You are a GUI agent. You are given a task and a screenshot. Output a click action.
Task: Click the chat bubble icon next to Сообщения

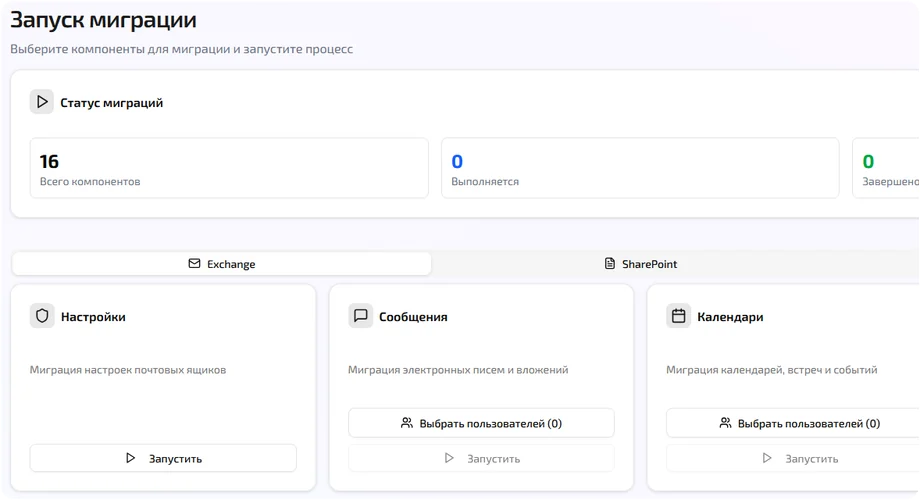click(360, 316)
